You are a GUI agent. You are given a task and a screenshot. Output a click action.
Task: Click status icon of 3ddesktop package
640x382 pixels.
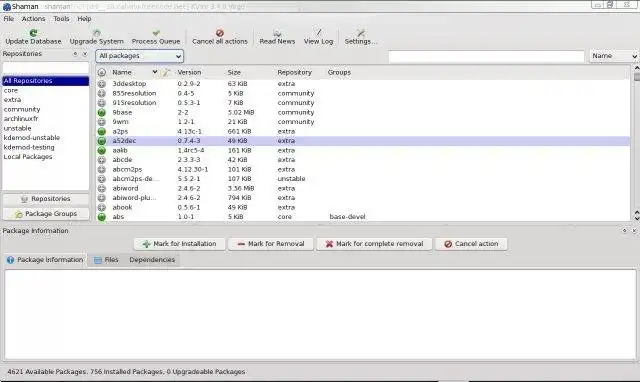(x=102, y=84)
